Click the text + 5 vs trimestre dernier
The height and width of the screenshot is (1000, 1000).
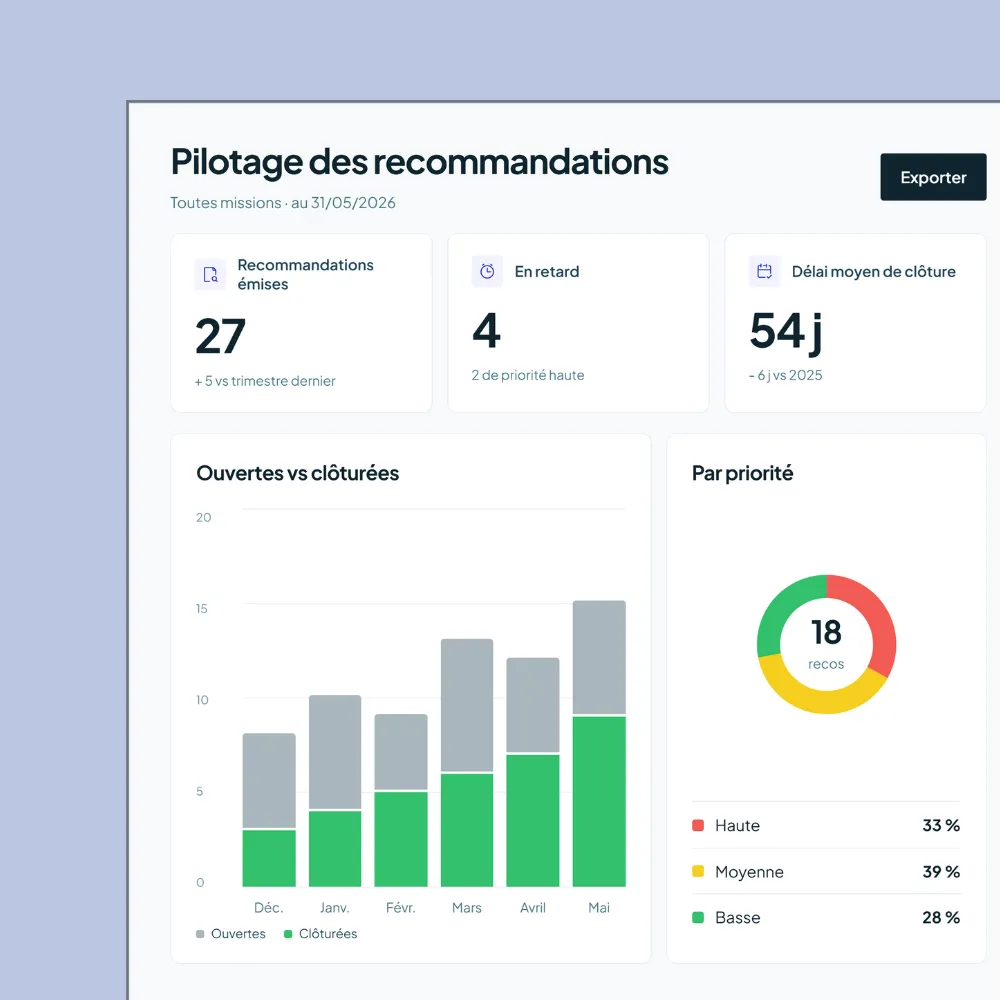tap(265, 381)
